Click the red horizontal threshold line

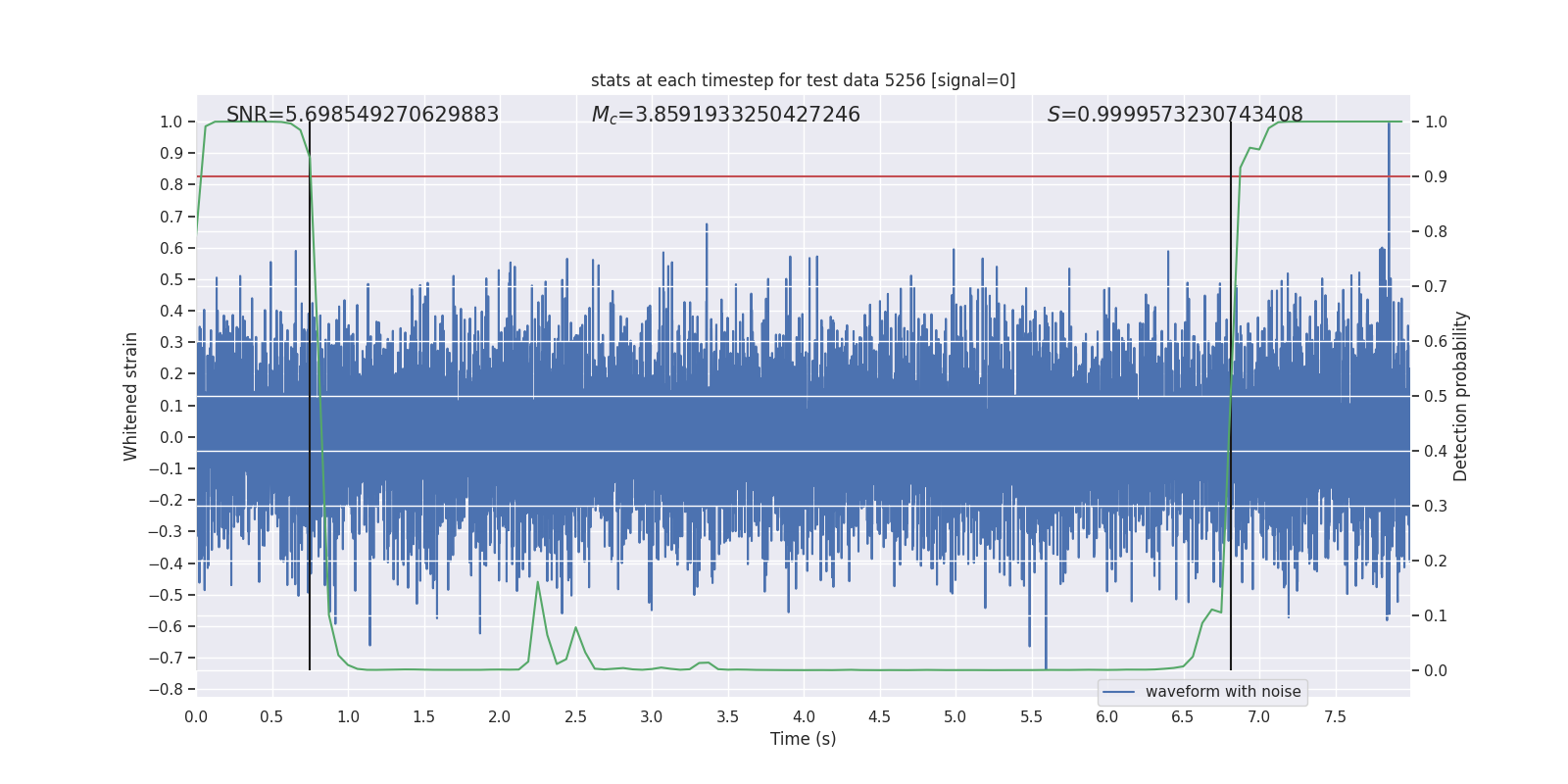803,176
